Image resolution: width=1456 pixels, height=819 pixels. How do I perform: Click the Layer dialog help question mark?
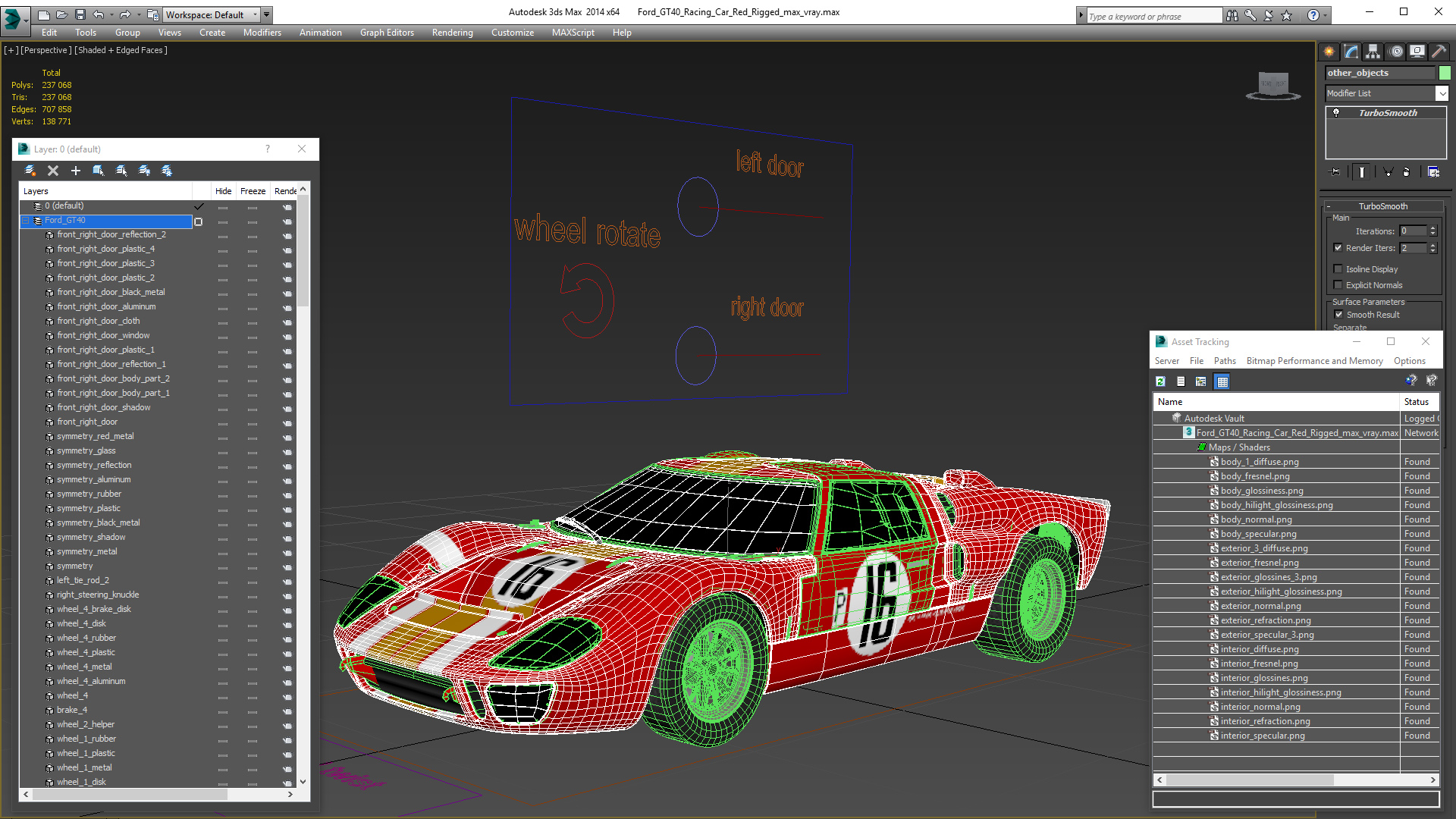[267, 149]
